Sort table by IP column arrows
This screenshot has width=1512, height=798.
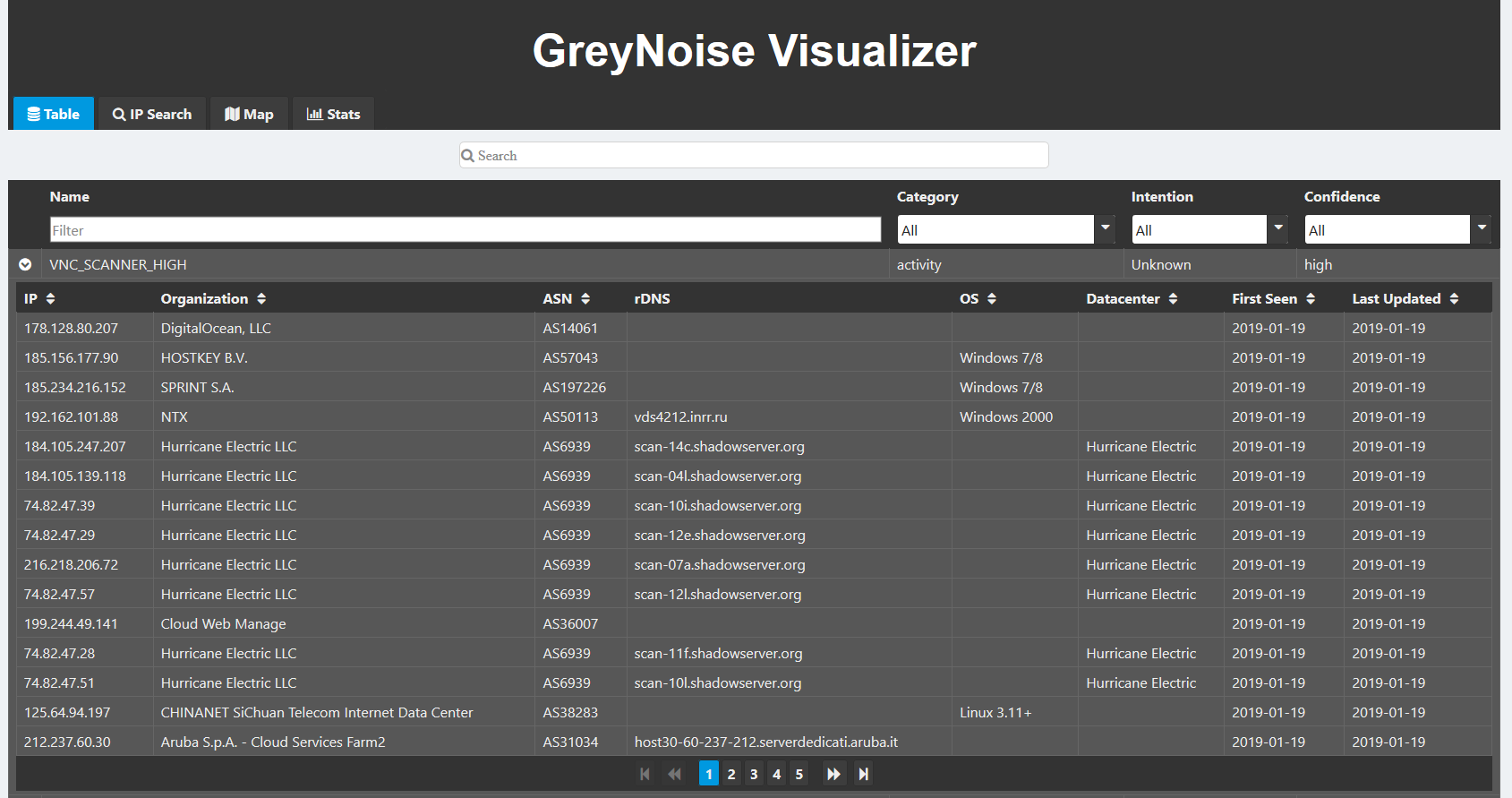(x=50, y=299)
